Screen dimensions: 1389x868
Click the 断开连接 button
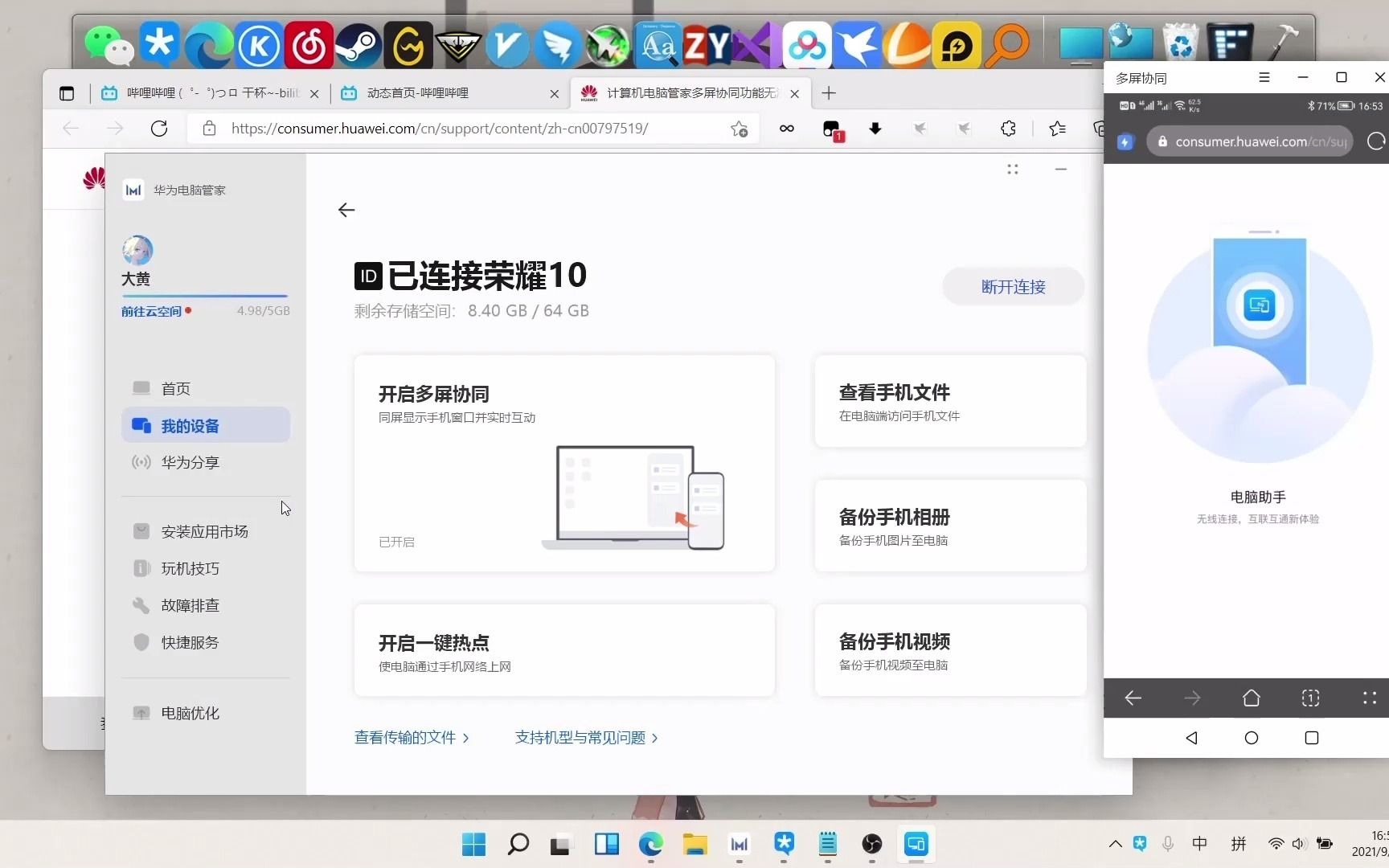click(x=1013, y=286)
